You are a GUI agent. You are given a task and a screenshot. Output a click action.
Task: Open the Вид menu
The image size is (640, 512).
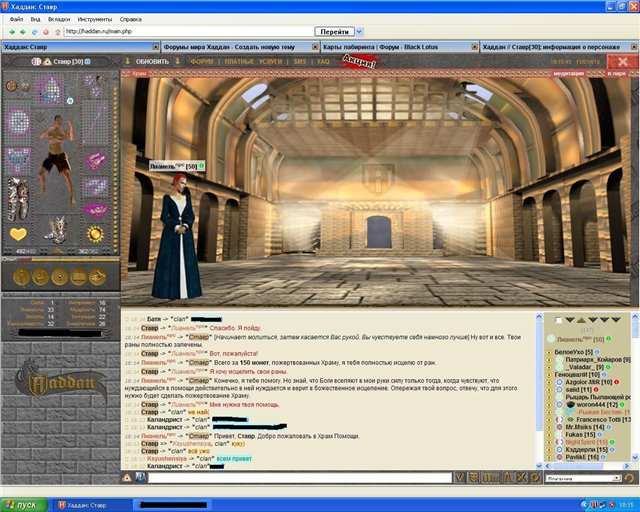(x=36, y=19)
